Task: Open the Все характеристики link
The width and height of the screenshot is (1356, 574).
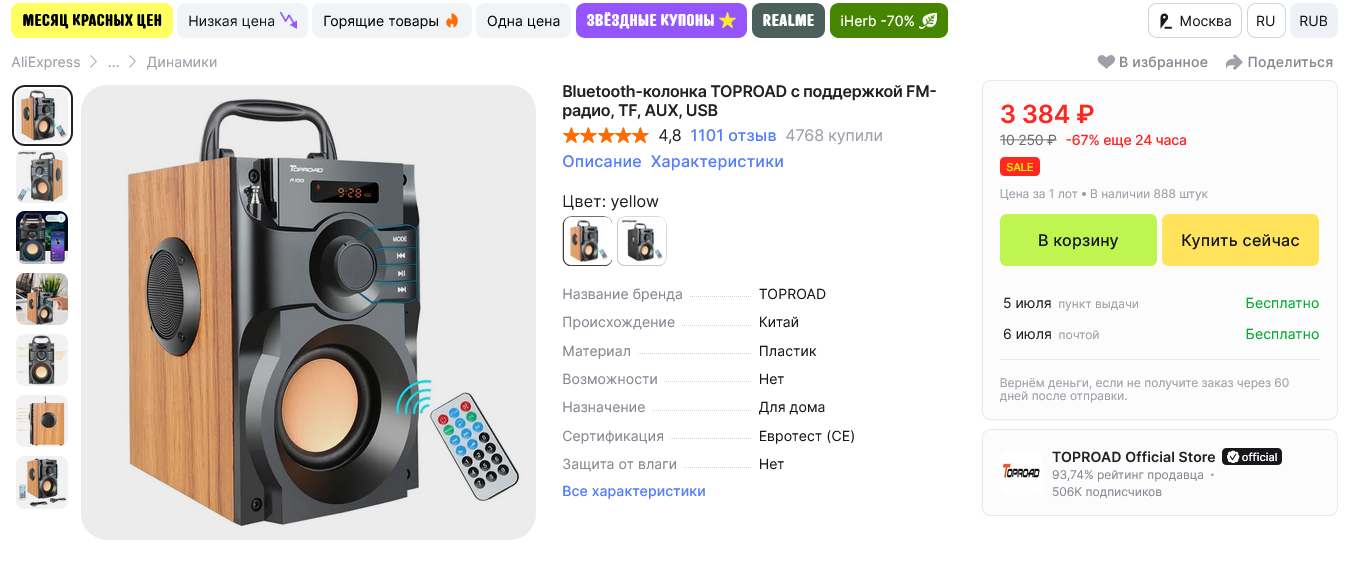Action: (x=634, y=491)
